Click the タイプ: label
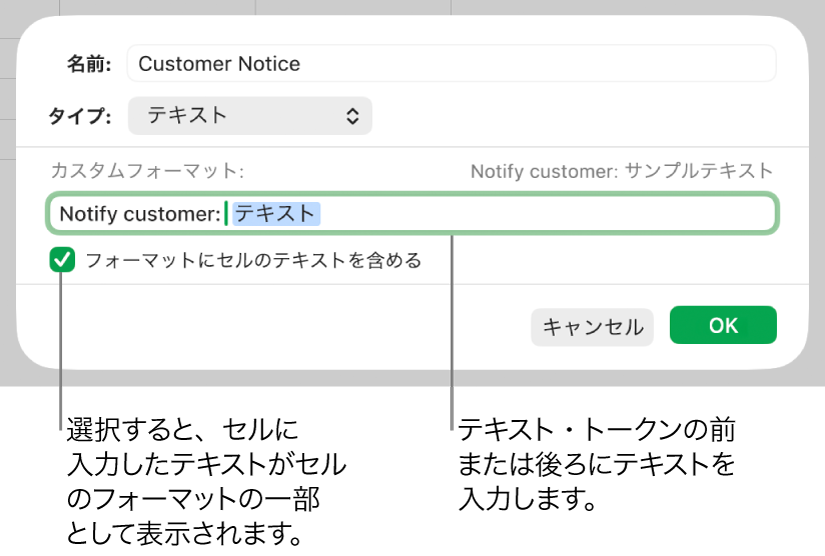Viewport: 825px width, 556px height. [x=80, y=116]
